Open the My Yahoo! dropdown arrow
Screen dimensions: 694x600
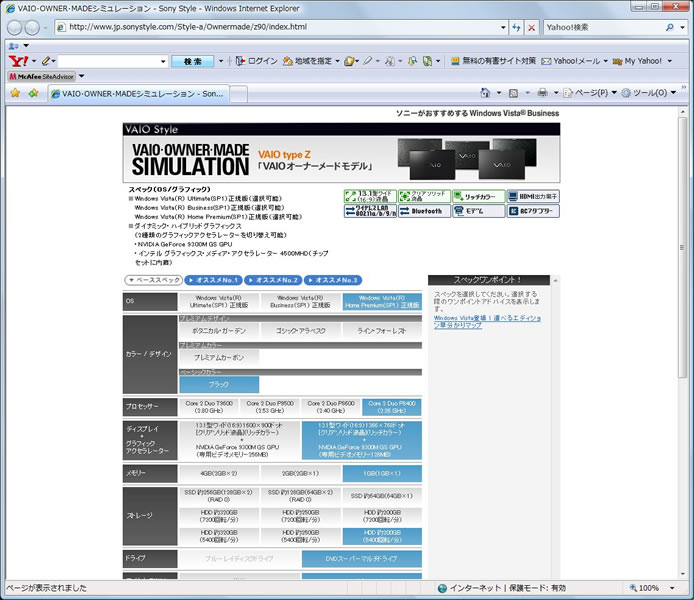point(669,61)
